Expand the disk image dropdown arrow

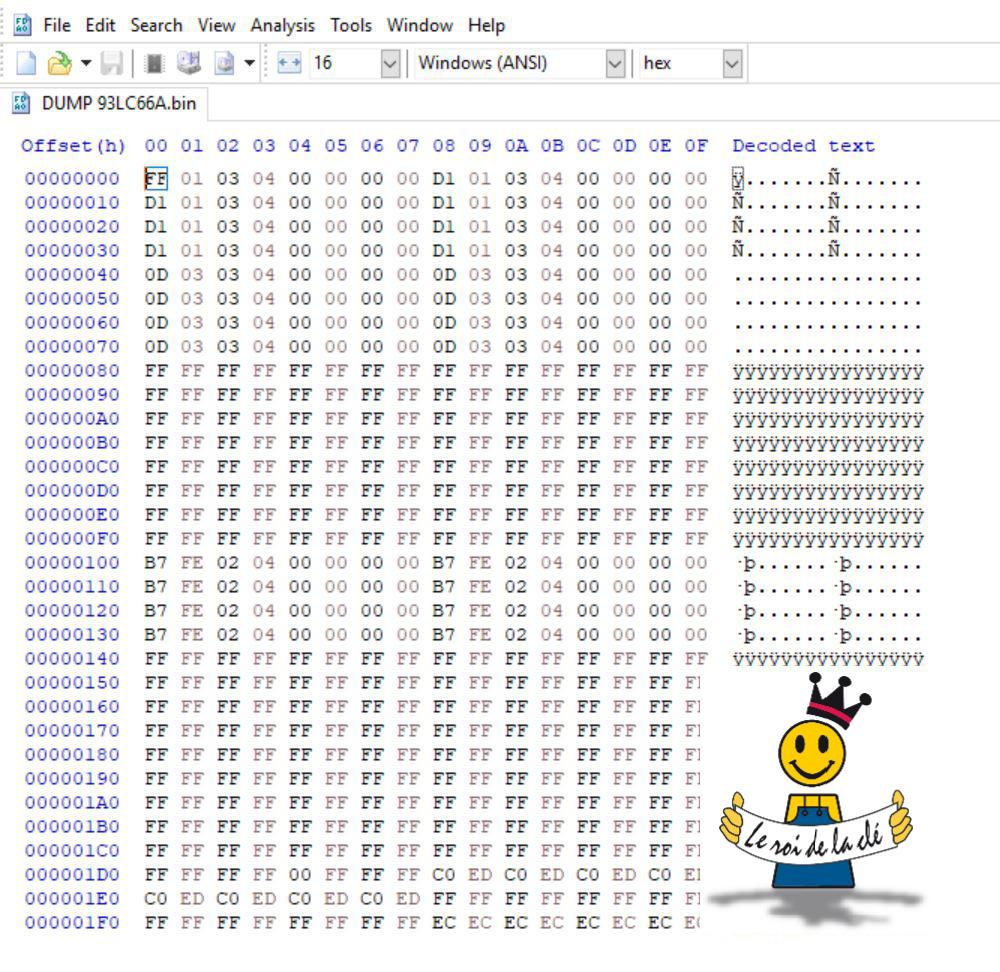(248, 64)
